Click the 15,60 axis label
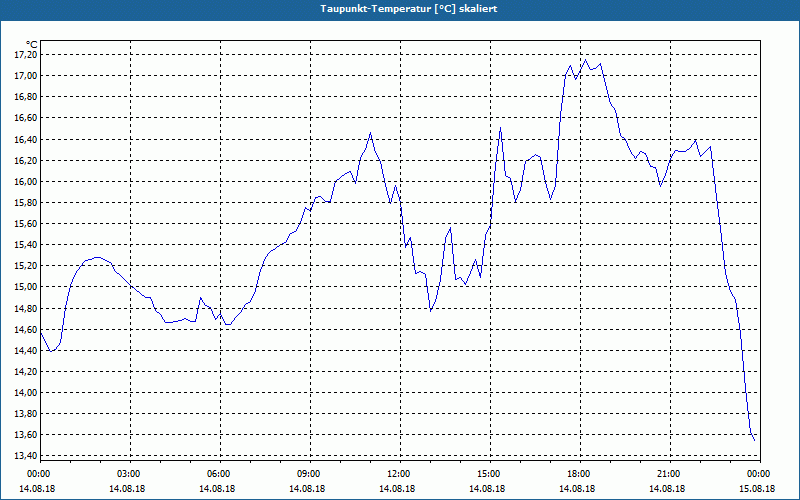Screen dimensions: 800x500 [x=26, y=223]
